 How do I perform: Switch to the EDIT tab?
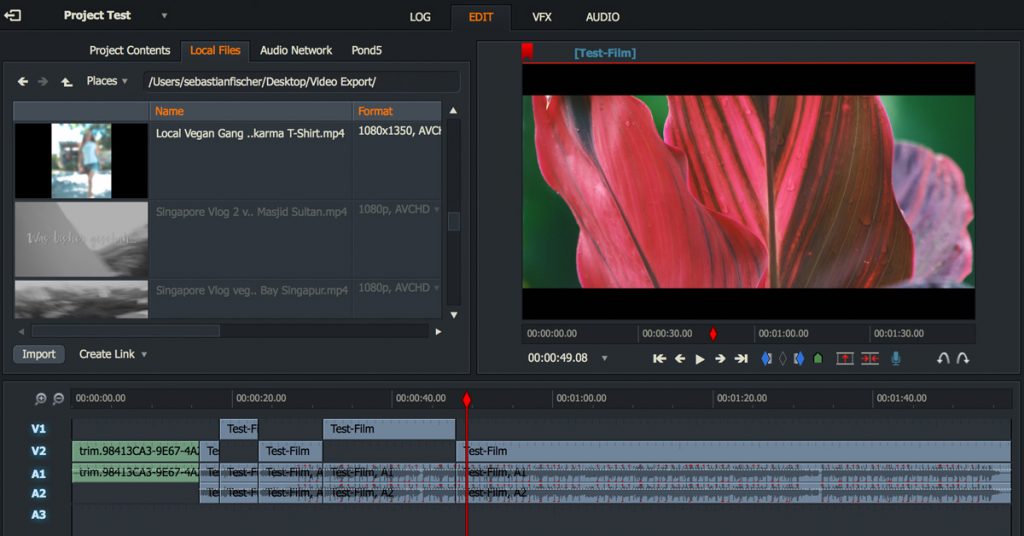point(481,17)
